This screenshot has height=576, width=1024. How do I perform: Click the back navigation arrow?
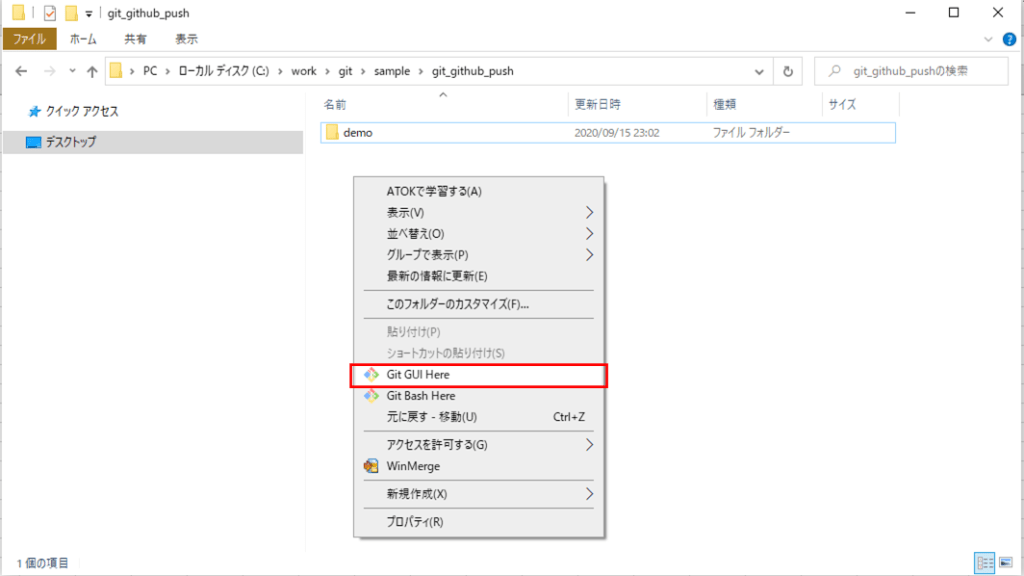(22, 72)
